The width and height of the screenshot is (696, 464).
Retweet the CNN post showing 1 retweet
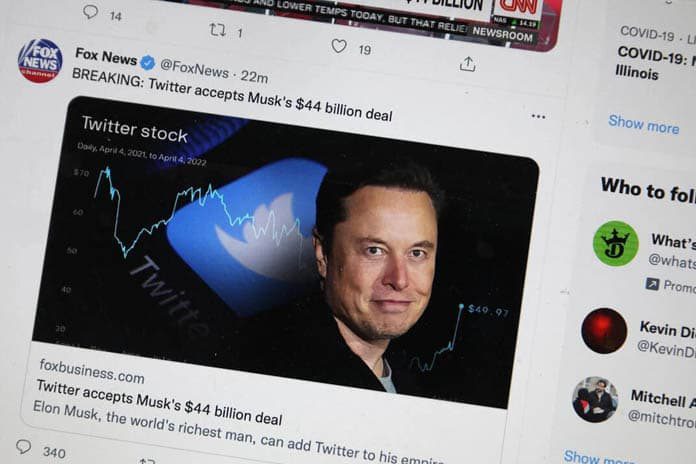[x=217, y=30]
